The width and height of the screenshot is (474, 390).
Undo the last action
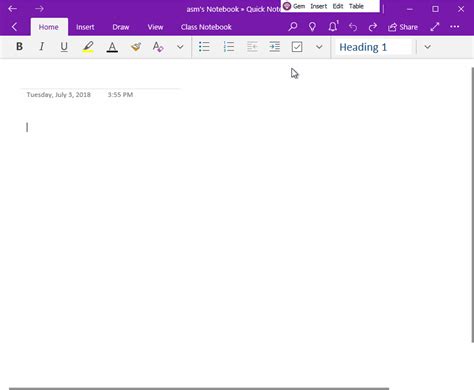point(353,27)
